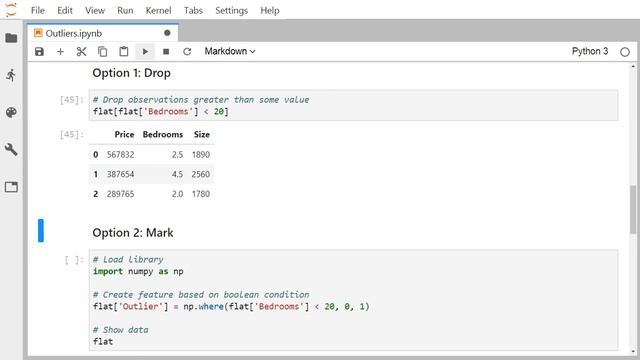Open the Commands palette sidebar icon
The height and width of the screenshot is (360, 640).
pos(11,112)
